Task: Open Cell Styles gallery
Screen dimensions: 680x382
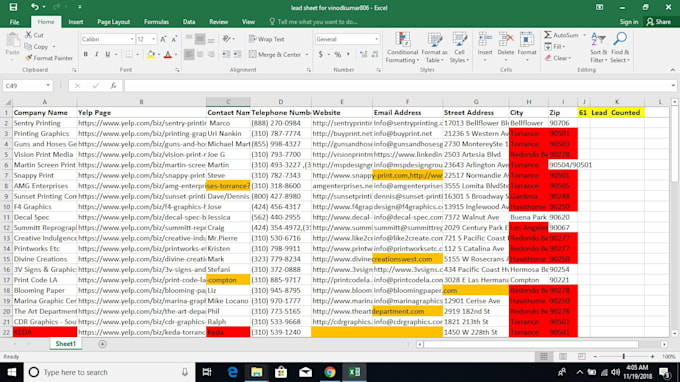Action: (x=459, y=48)
